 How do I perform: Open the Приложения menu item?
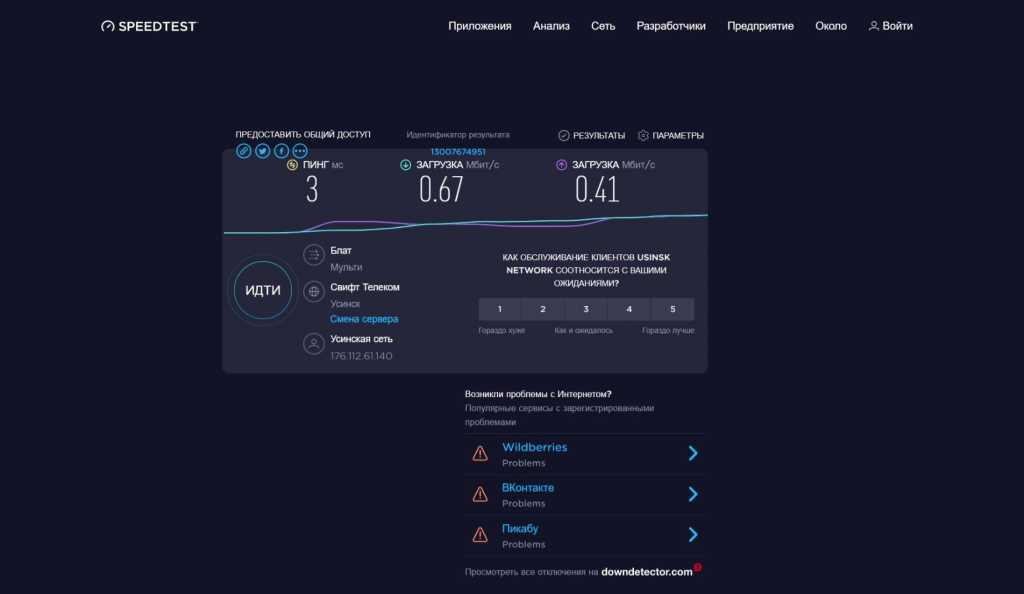click(479, 26)
